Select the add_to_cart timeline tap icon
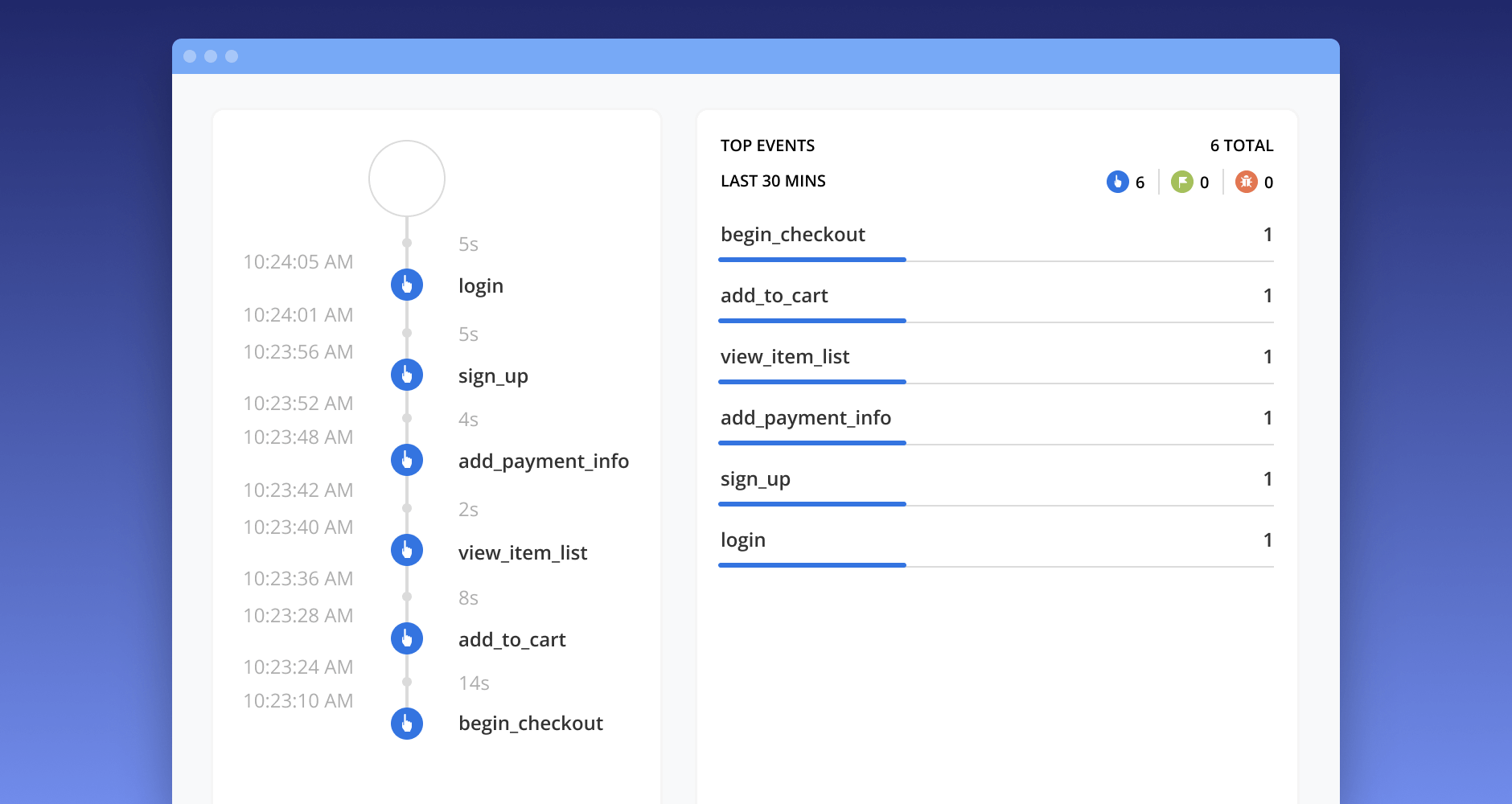This screenshot has width=1512, height=804. pos(406,638)
